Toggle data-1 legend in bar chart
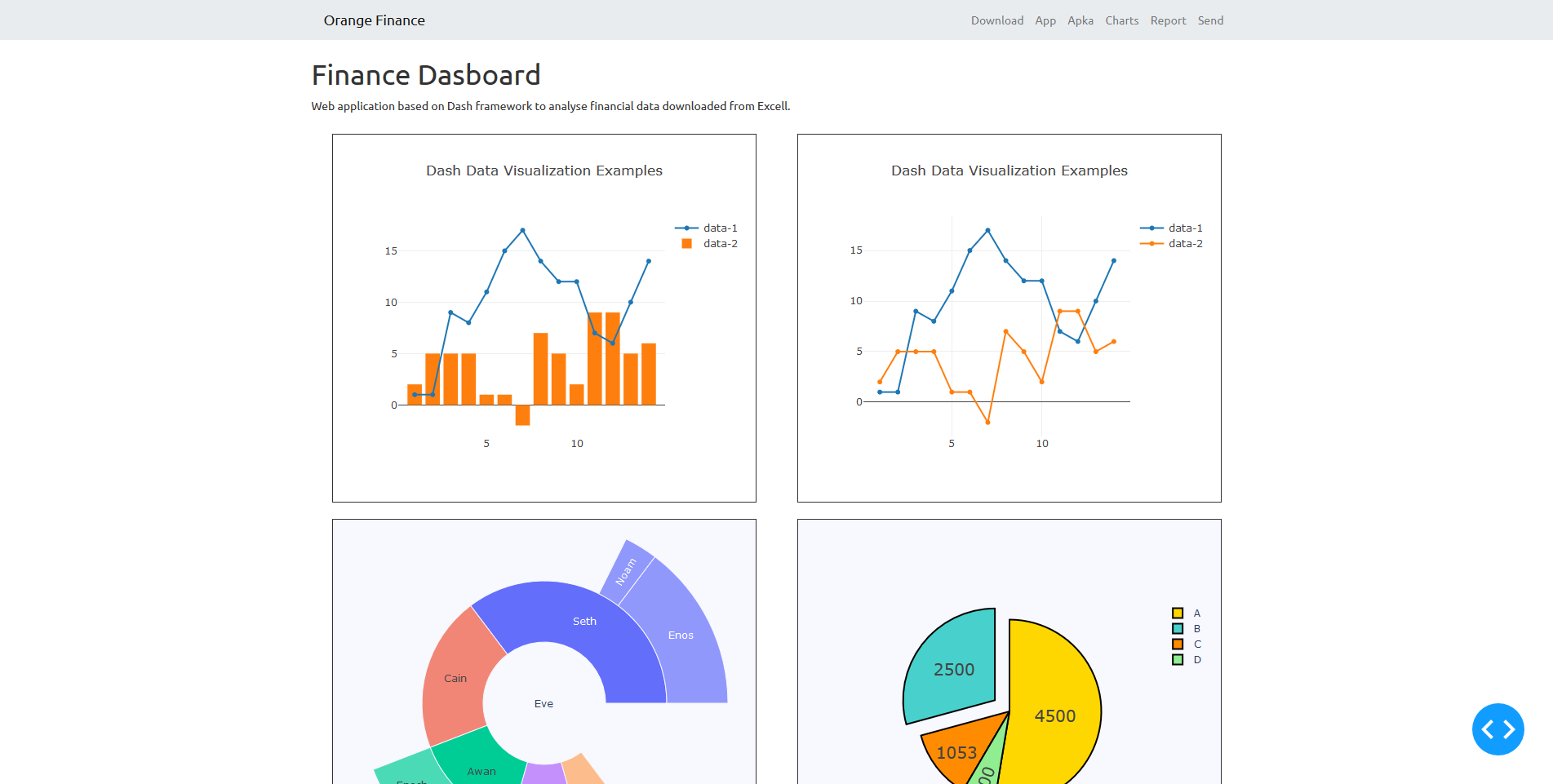 click(x=706, y=228)
